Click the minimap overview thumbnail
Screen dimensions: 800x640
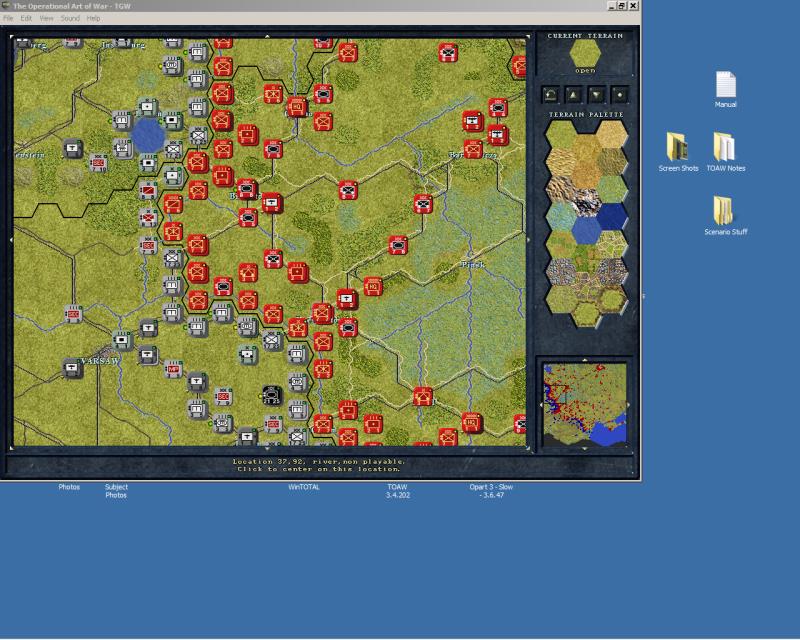pos(585,404)
